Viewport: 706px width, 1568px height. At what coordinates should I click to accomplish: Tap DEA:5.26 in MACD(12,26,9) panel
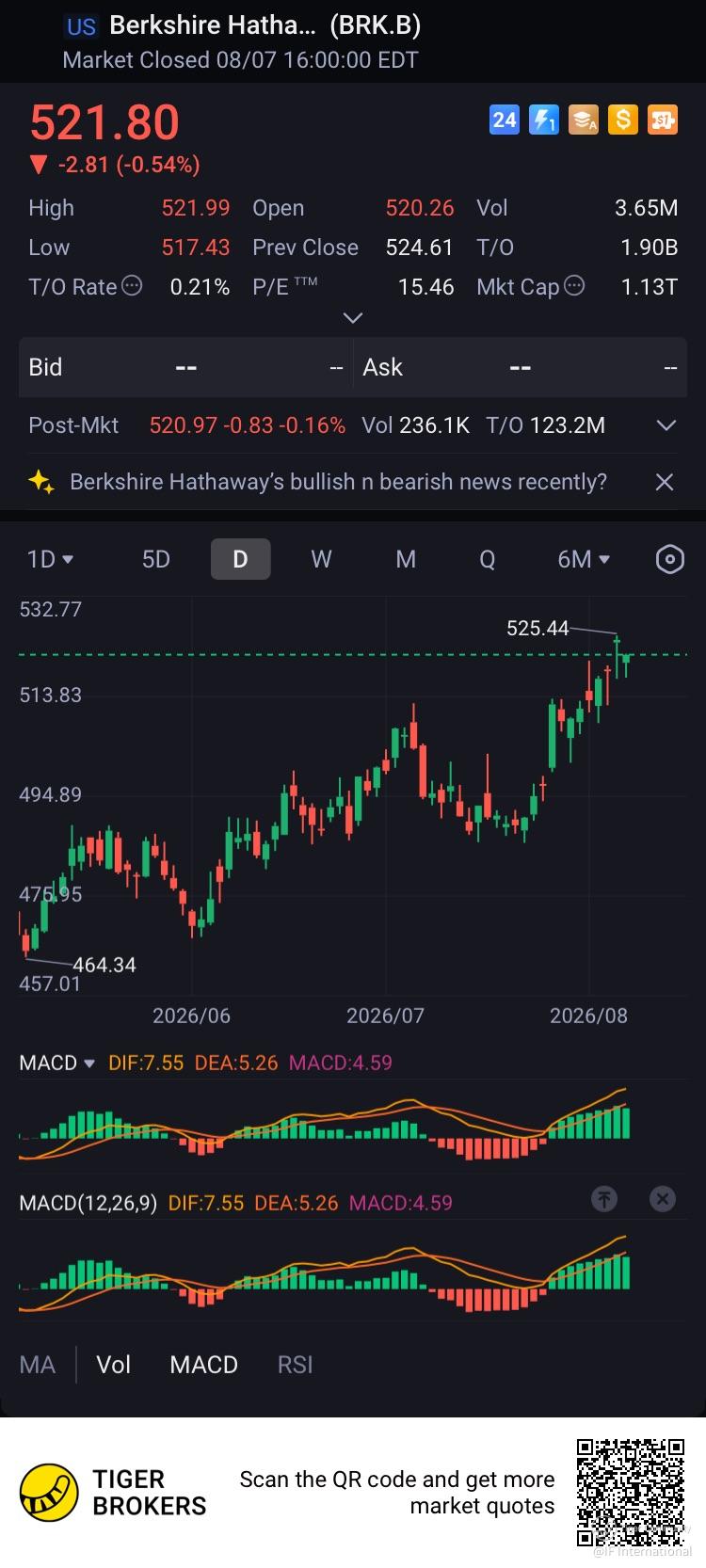(297, 1203)
